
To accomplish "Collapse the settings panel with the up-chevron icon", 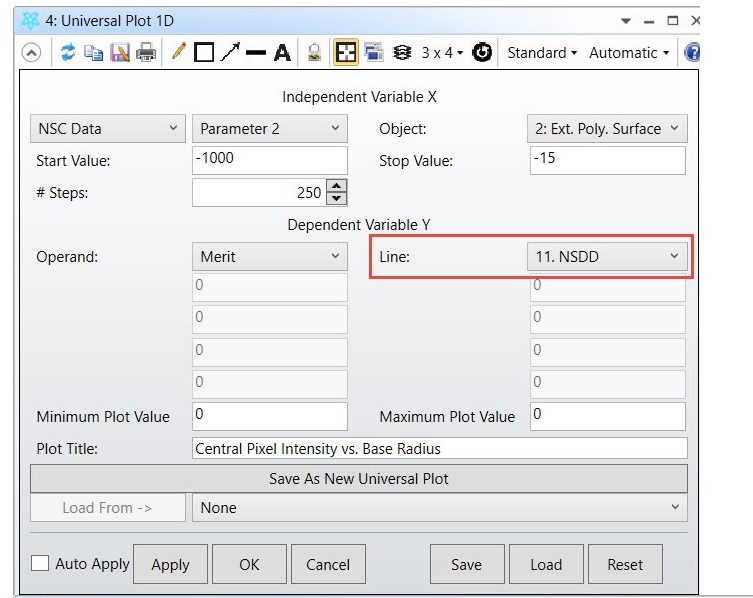I will [31, 52].
